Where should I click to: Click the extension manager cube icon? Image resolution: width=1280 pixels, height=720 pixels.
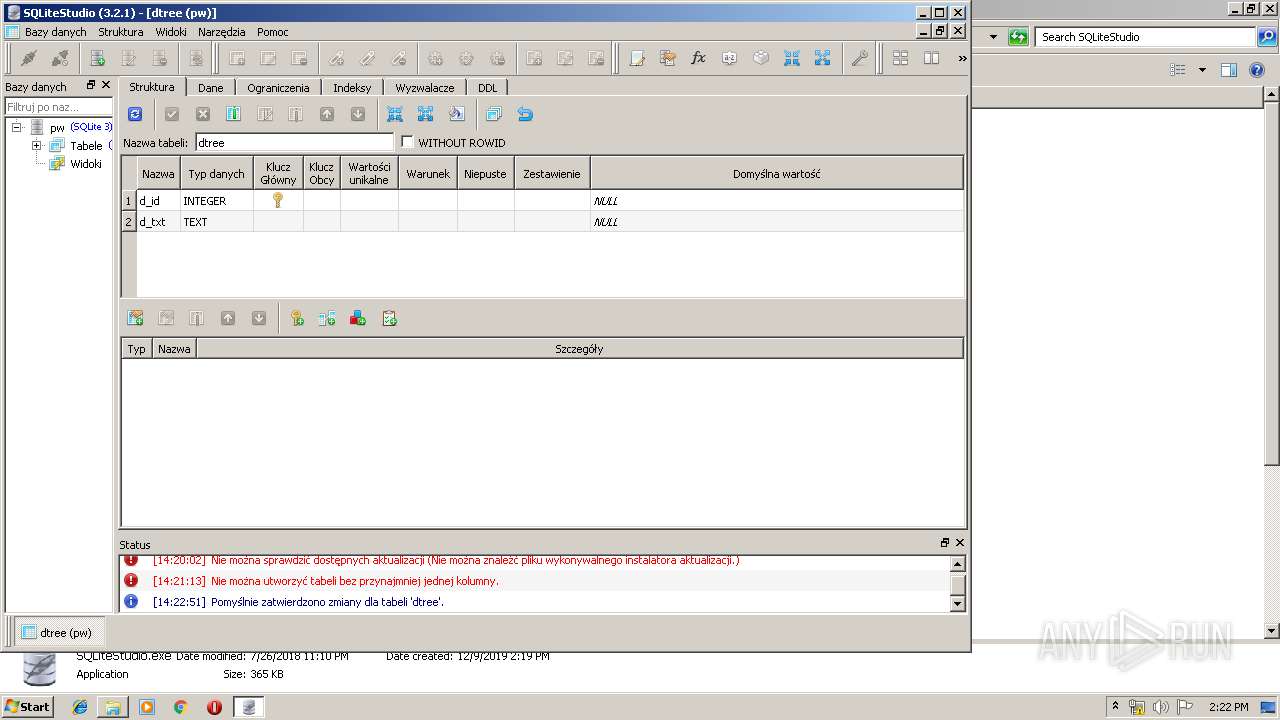(x=761, y=58)
